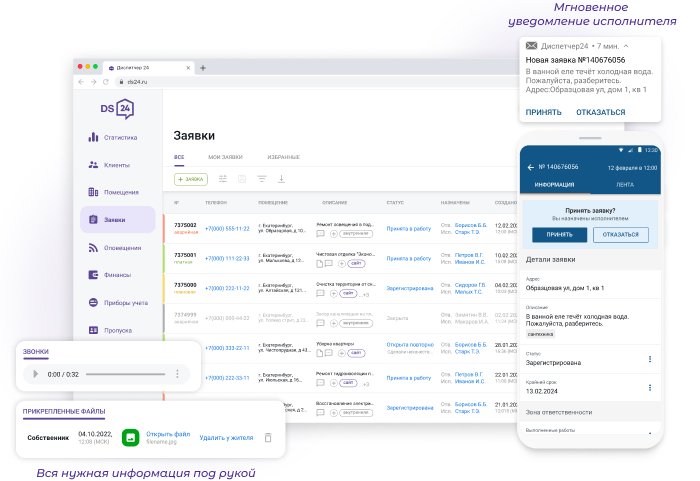This screenshot has height=481, width=700.
Task: Open audio player three-dot menu
Action: click(177, 374)
